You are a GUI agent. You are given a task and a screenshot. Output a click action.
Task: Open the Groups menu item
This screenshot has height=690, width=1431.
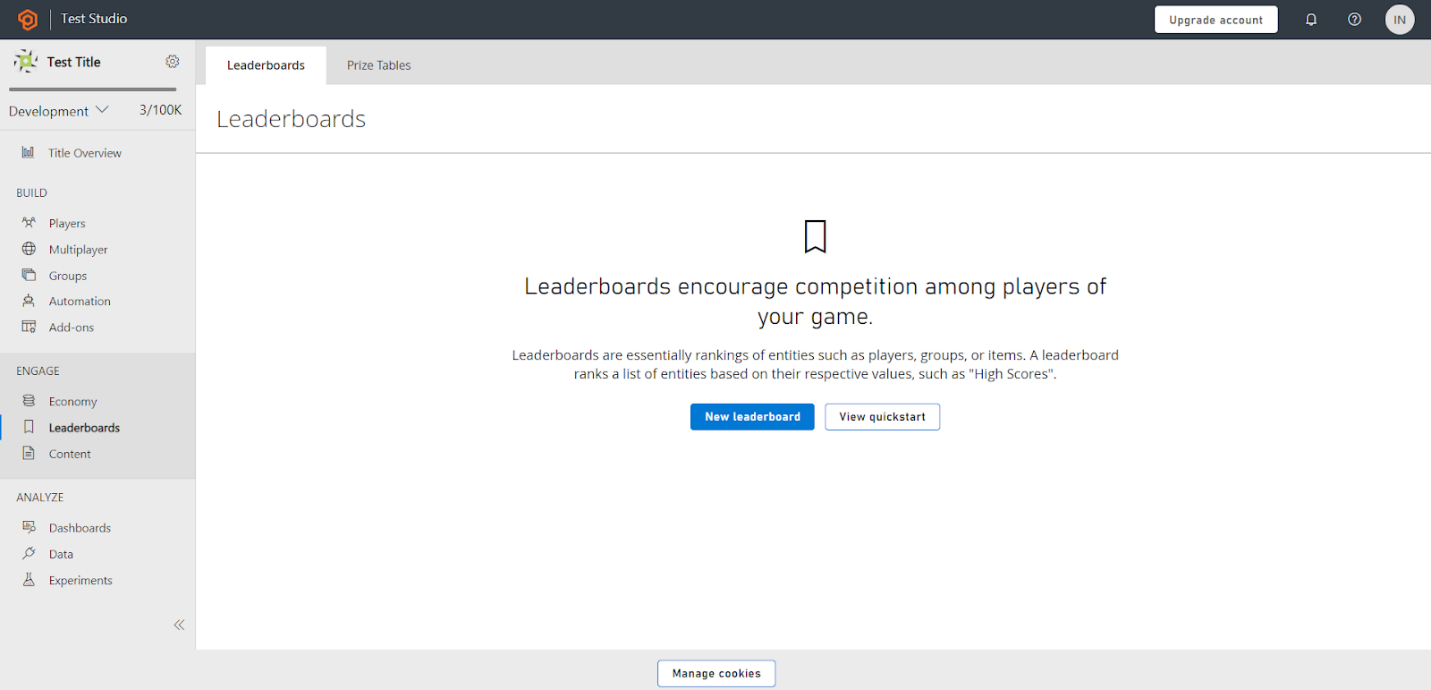point(68,275)
